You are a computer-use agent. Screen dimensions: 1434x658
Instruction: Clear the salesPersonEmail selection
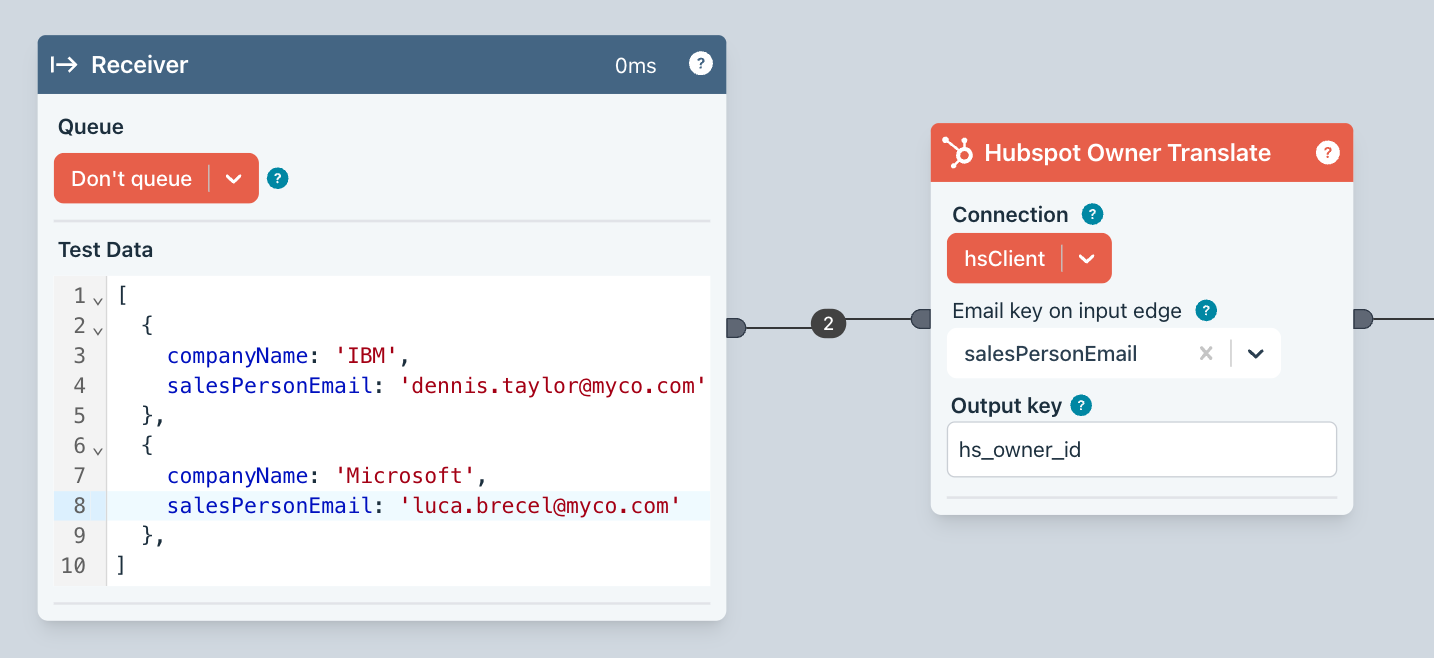click(x=1206, y=353)
